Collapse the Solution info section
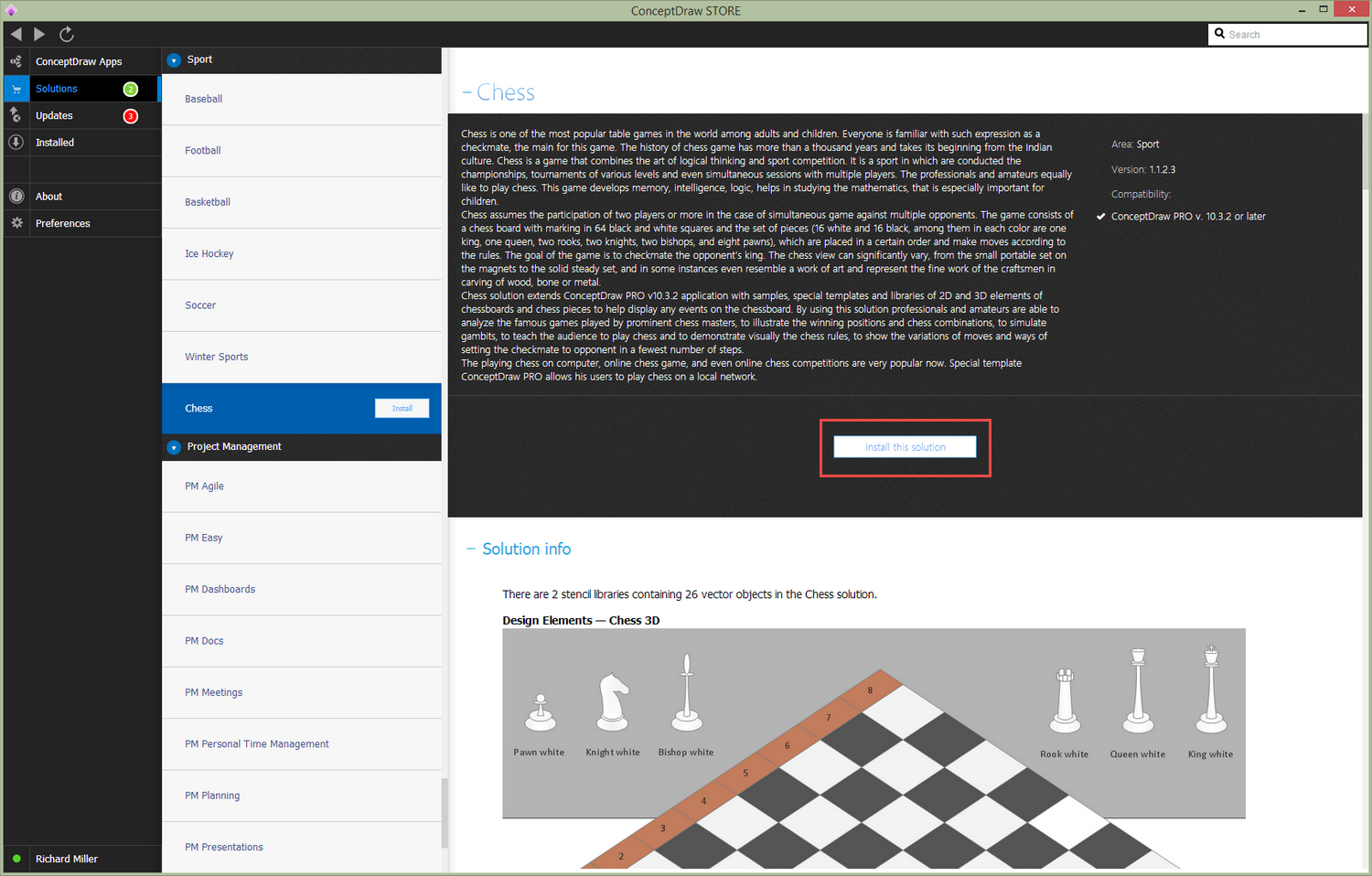This screenshot has height=876, width=1372. (471, 549)
